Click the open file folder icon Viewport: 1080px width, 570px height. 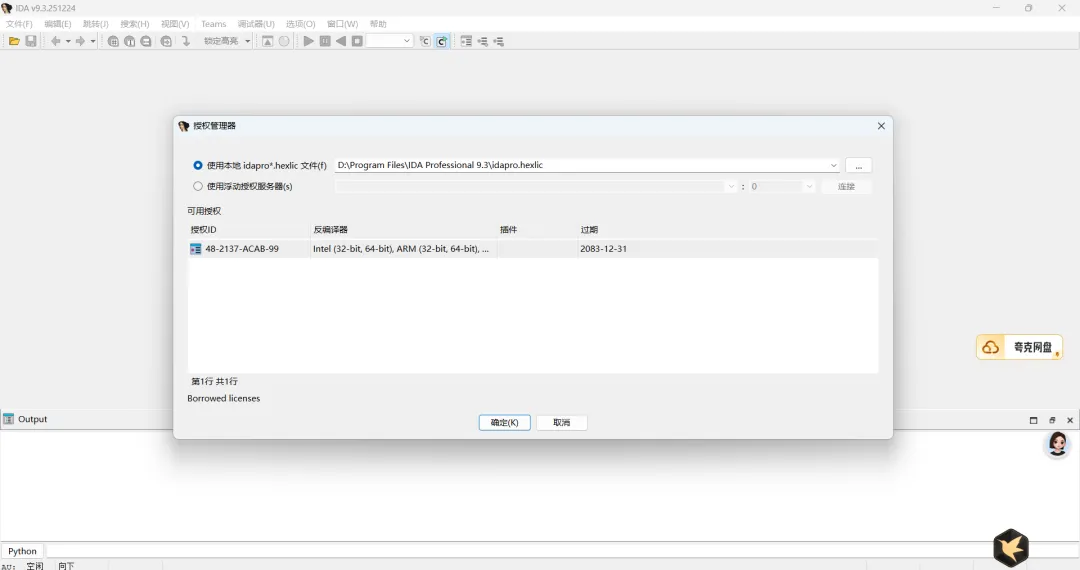pos(14,41)
